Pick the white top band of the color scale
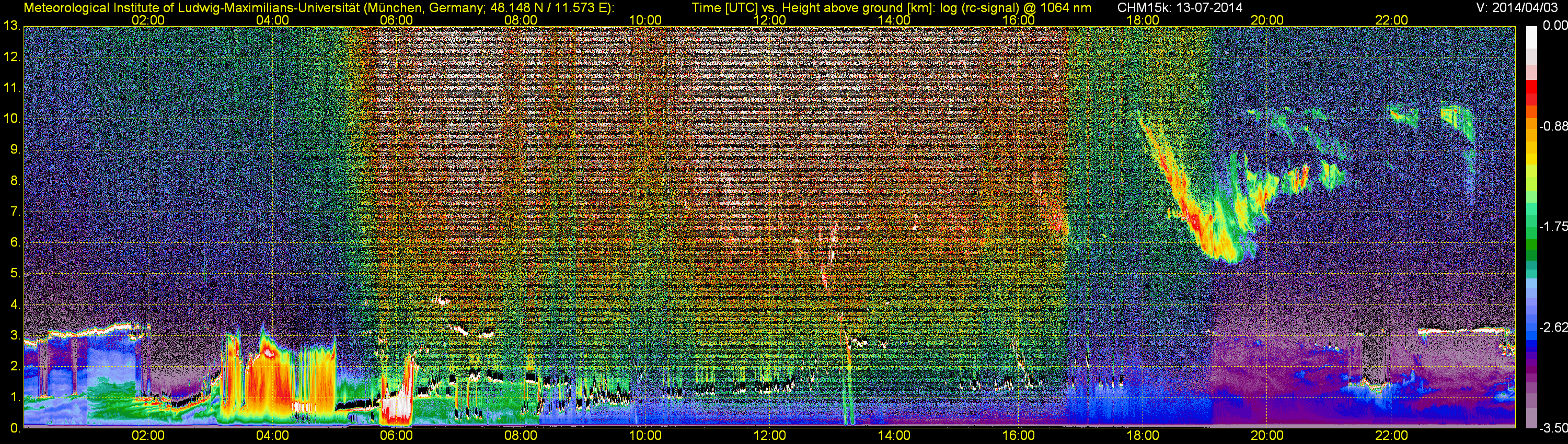This screenshot has height=444, width=1568. point(1531,37)
